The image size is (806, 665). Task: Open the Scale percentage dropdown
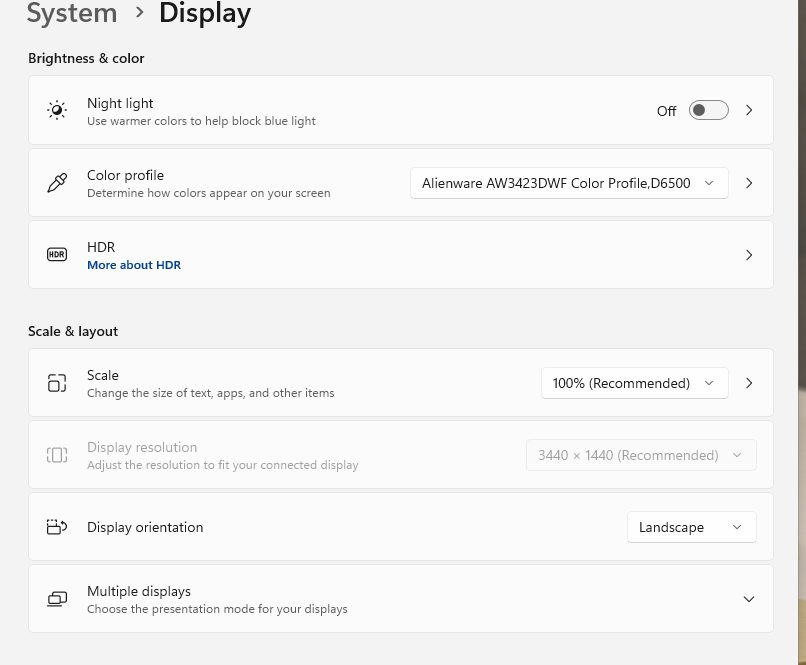tap(634, 383)
